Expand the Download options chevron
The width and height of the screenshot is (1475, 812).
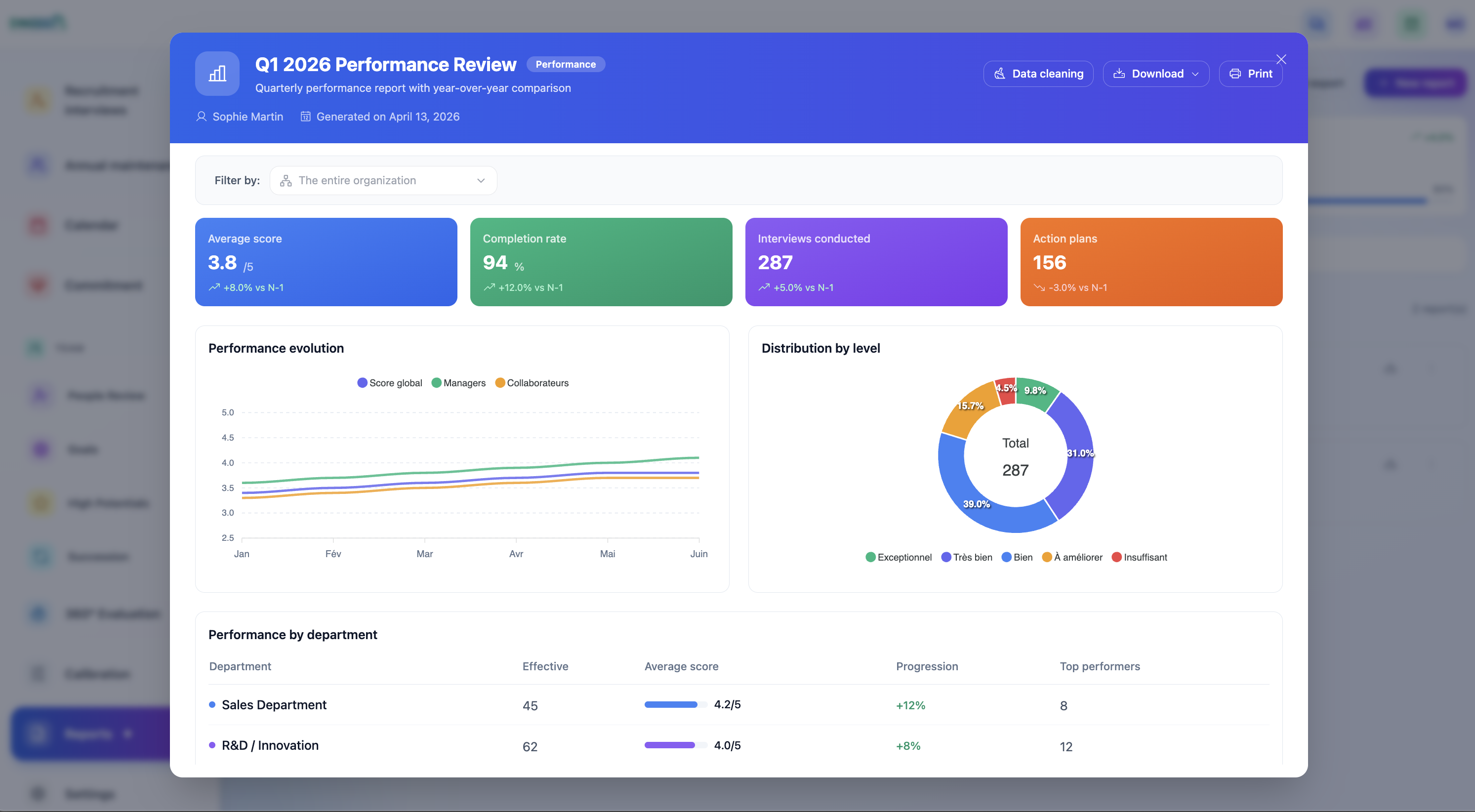[x=1195, y=74]
